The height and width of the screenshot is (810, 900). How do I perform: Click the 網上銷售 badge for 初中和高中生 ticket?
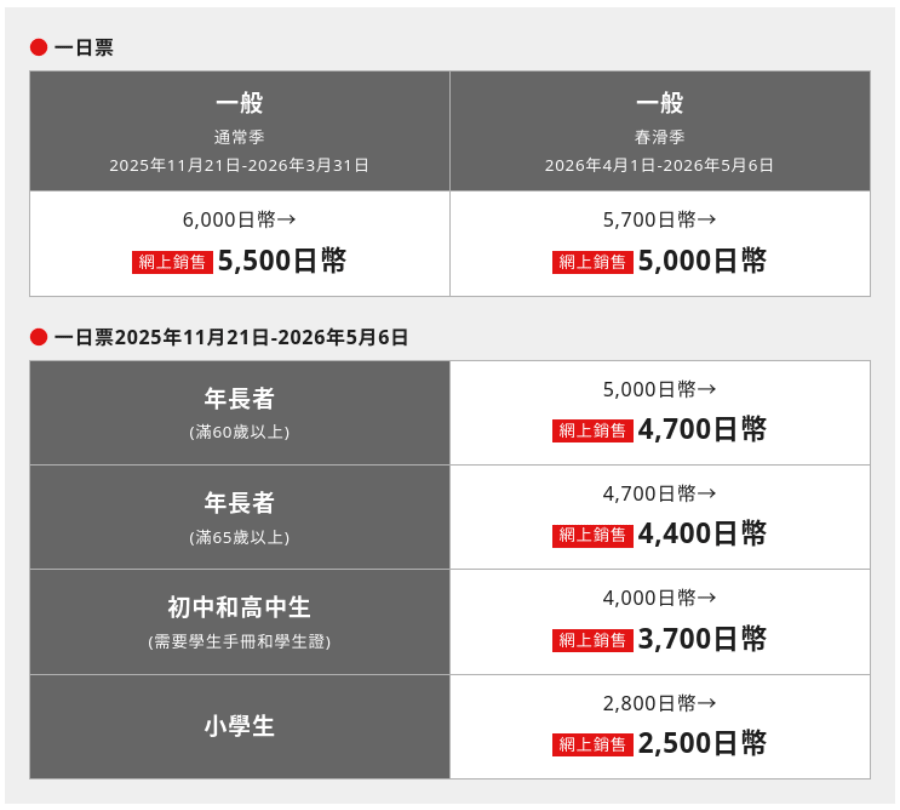592,640
